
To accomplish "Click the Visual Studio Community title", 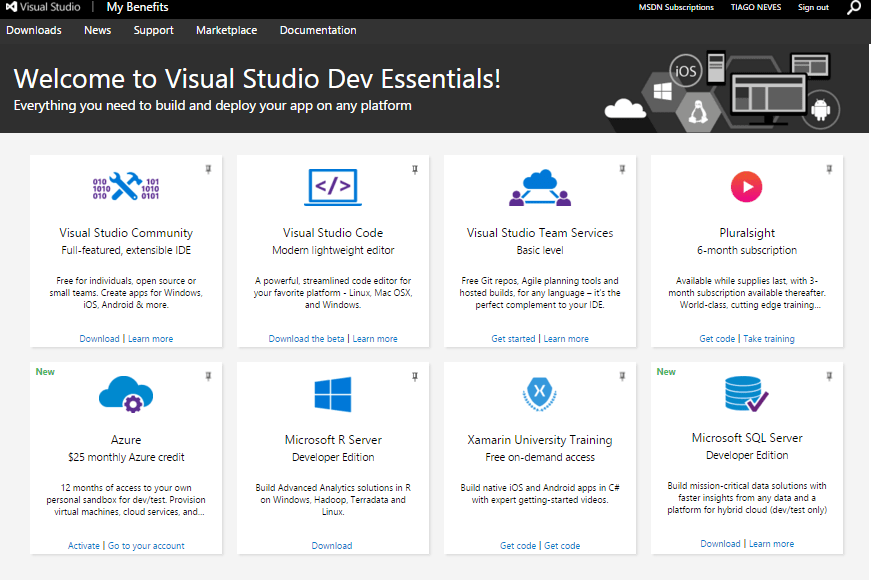I will [126, 233].
